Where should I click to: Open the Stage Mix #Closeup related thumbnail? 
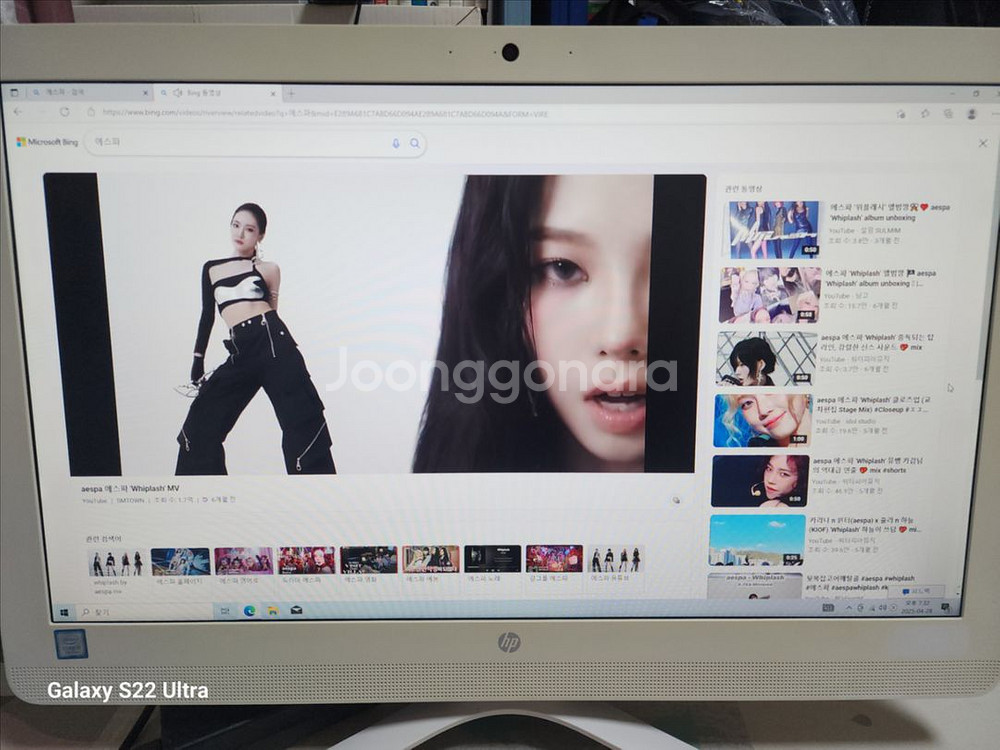pyautogui.click(x=762, y=420)
